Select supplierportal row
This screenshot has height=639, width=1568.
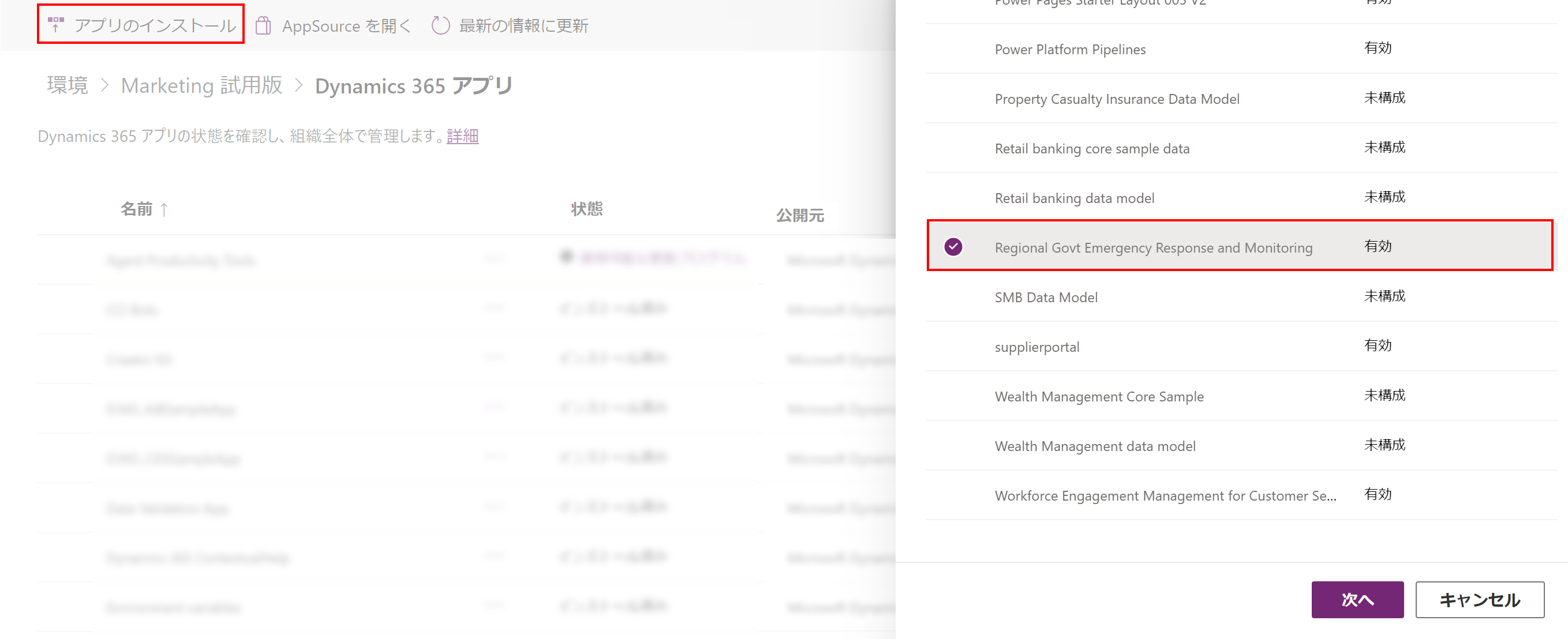(1241, 346)
